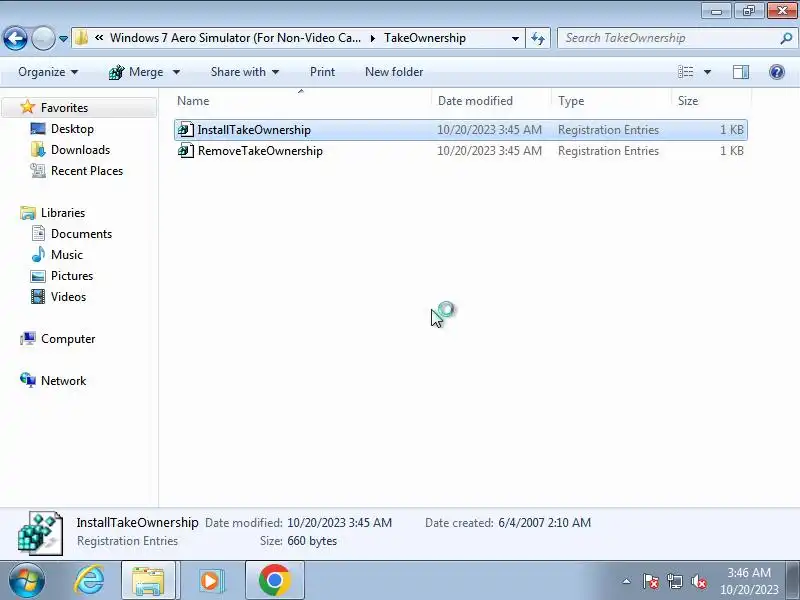Open Downloads in Favorites

(80, 149)
